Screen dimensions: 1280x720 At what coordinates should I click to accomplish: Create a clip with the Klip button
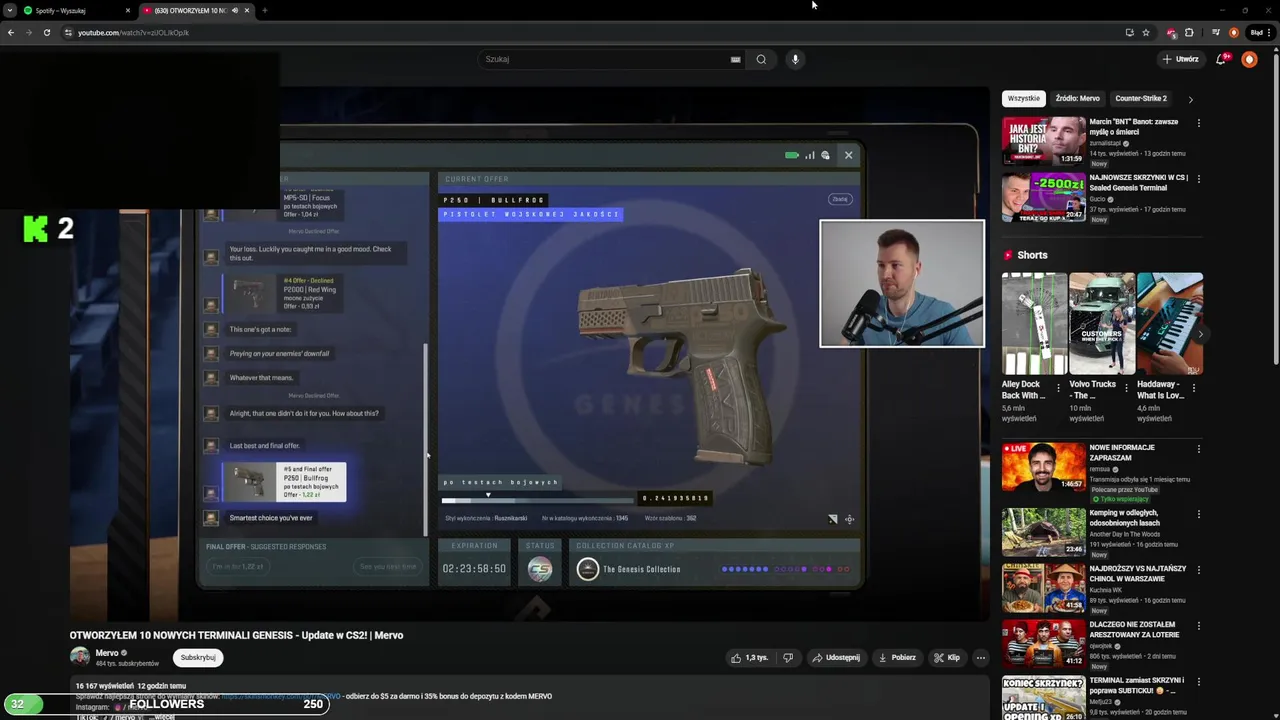947,657
